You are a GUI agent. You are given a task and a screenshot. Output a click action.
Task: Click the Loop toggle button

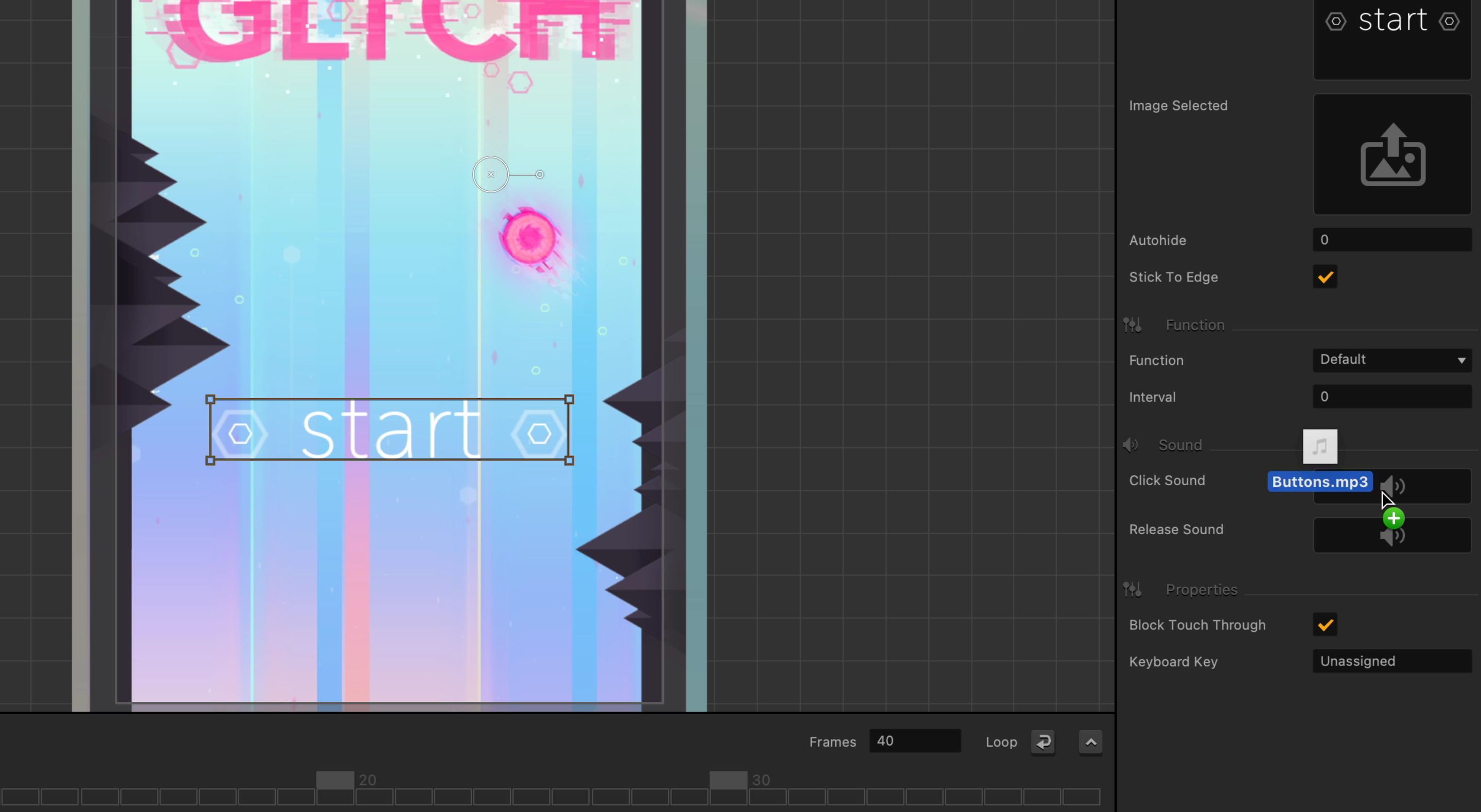[1043, 742]
